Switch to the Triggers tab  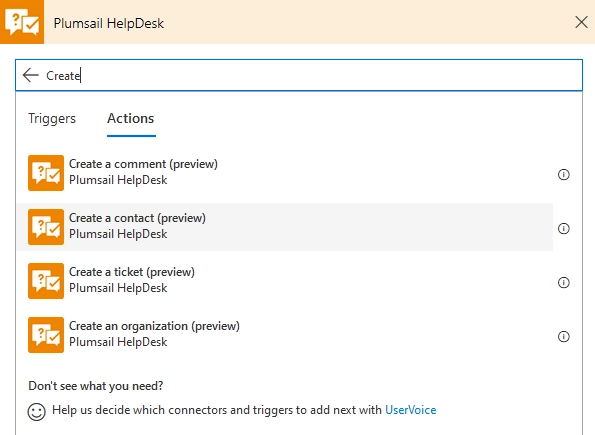(52, 118)
